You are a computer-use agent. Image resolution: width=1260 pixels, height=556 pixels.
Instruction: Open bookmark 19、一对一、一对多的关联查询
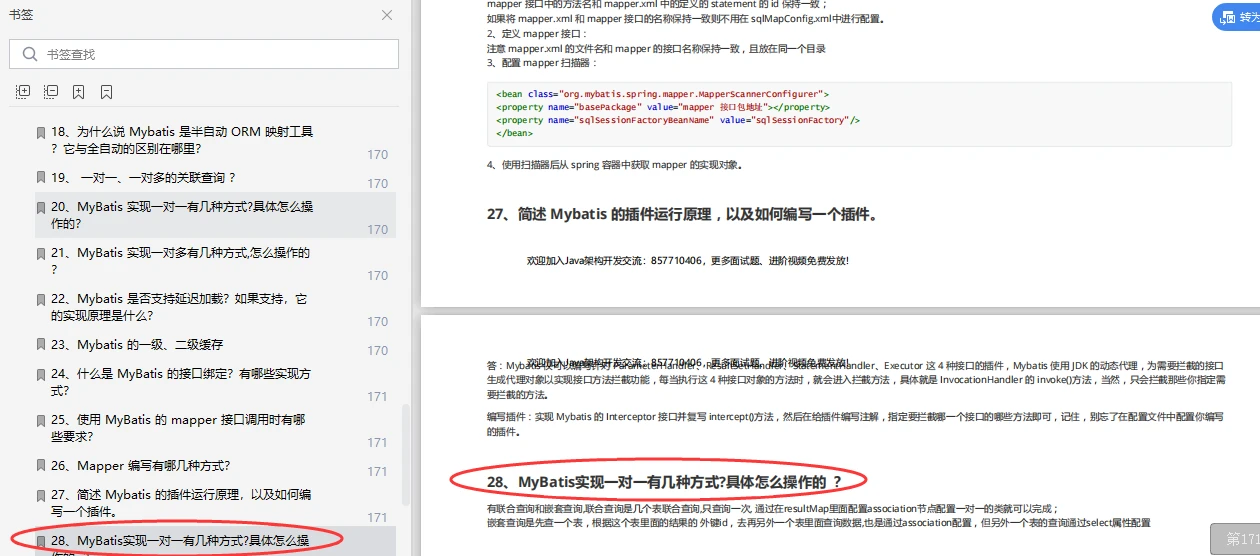point(144,178)
